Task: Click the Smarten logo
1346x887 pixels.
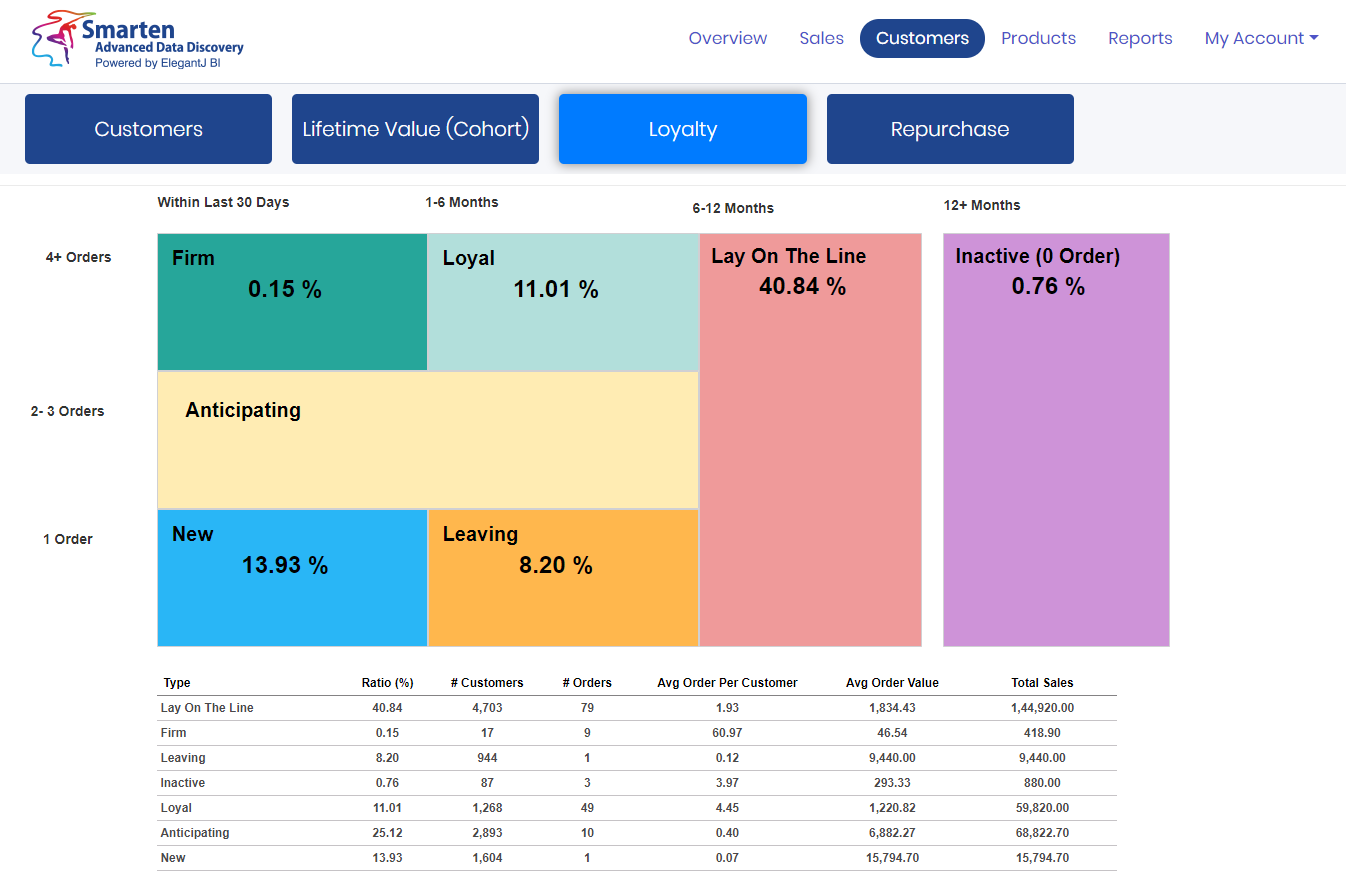Action: click(x=138, y=40)
